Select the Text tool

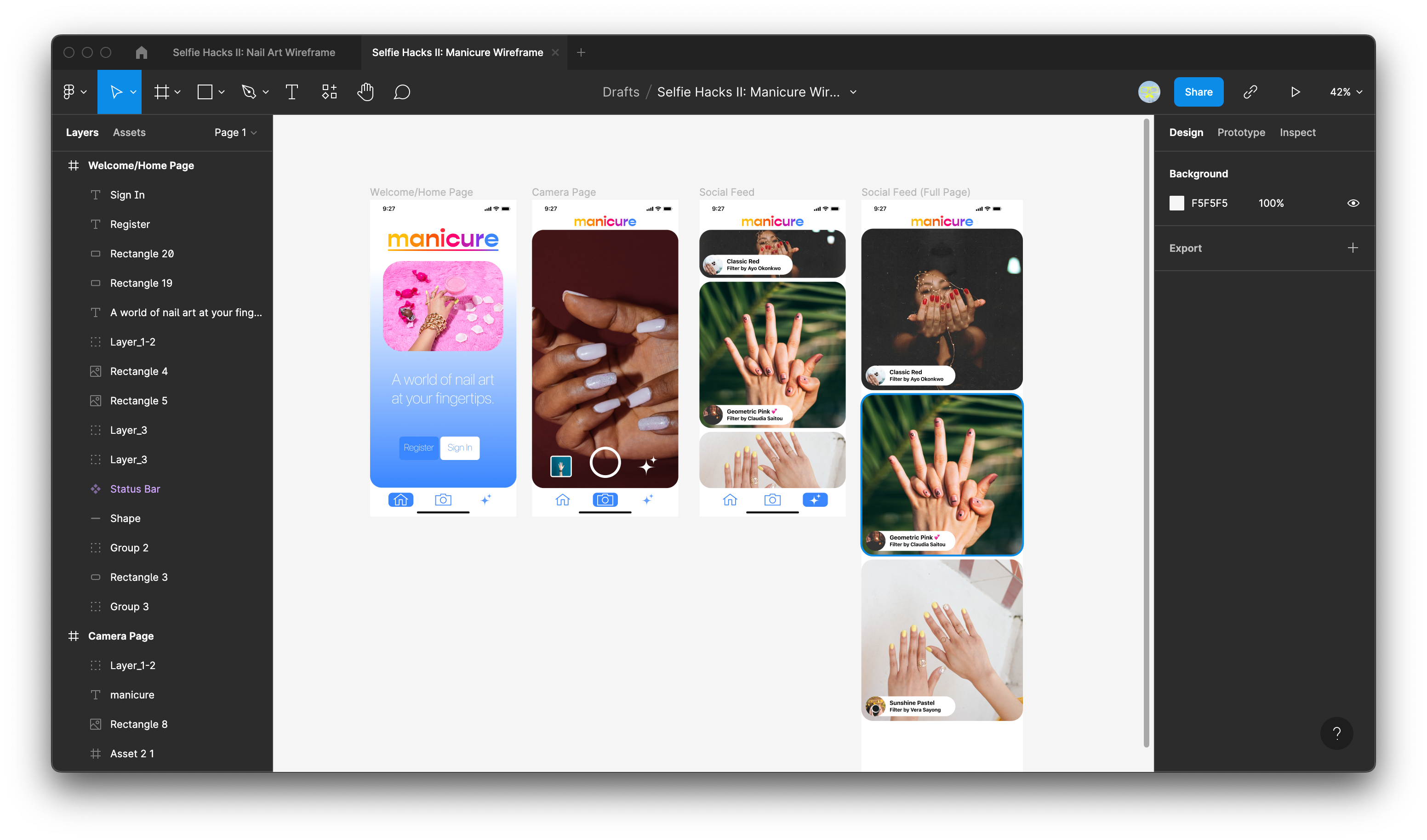291,92
